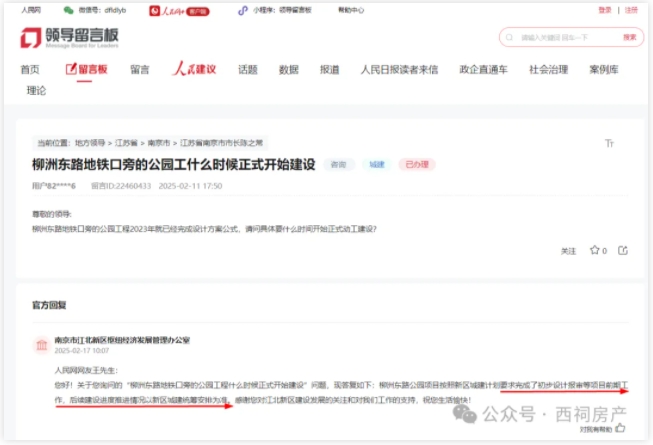Click the government office avatar icon
The width and height of the screenshot is (653, 445).
tap(40, 346)
